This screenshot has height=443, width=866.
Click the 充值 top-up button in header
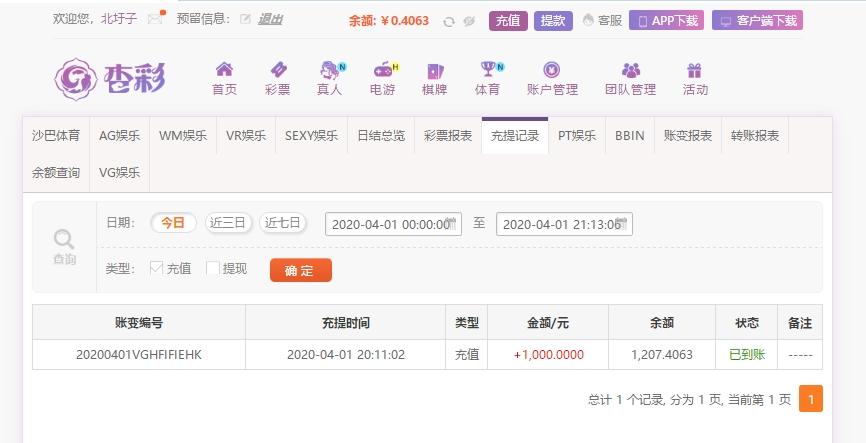pyautogui.click(x=508, y=21)
